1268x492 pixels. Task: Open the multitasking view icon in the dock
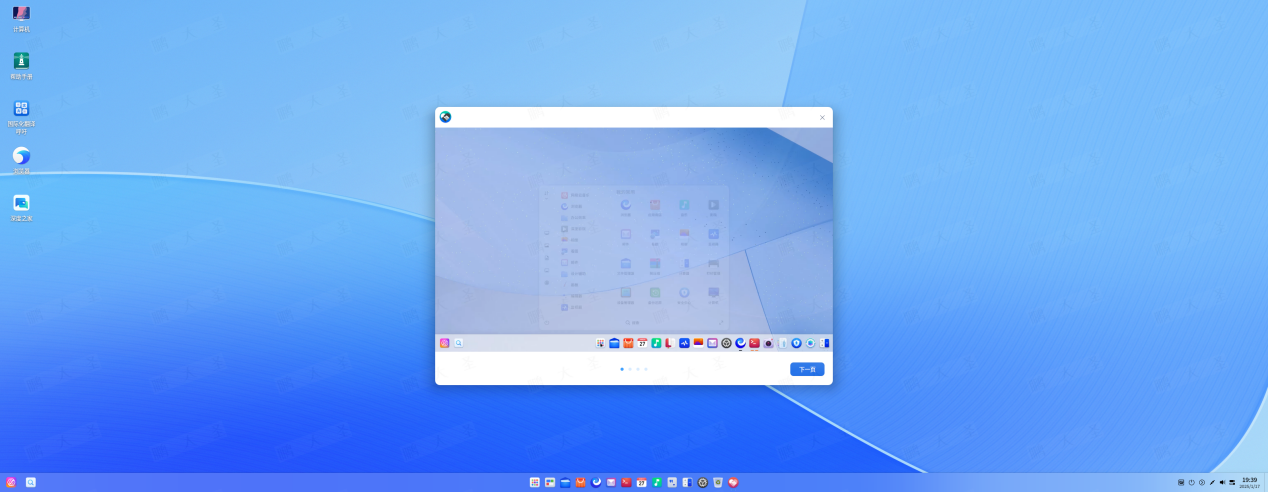coord(550,482)
